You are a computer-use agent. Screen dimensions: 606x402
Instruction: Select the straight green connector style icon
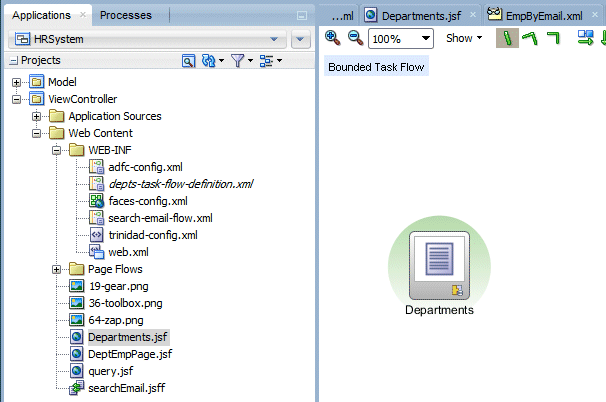(507, 38)
